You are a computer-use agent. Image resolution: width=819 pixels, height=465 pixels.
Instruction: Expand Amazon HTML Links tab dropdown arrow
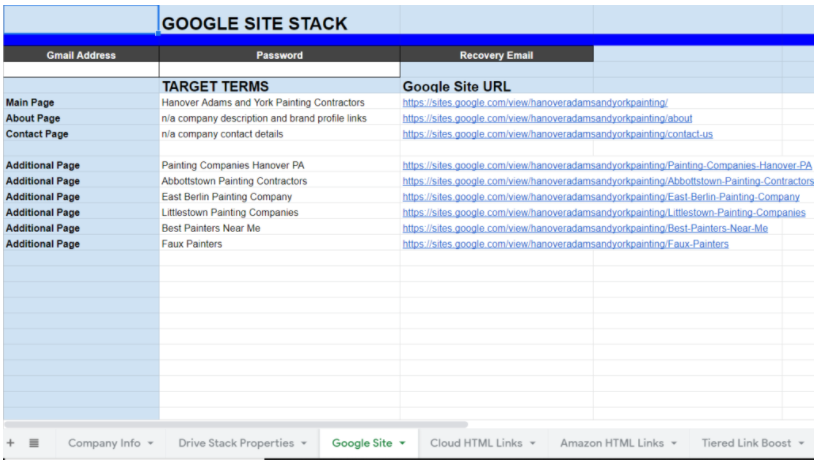pos(674,443)
